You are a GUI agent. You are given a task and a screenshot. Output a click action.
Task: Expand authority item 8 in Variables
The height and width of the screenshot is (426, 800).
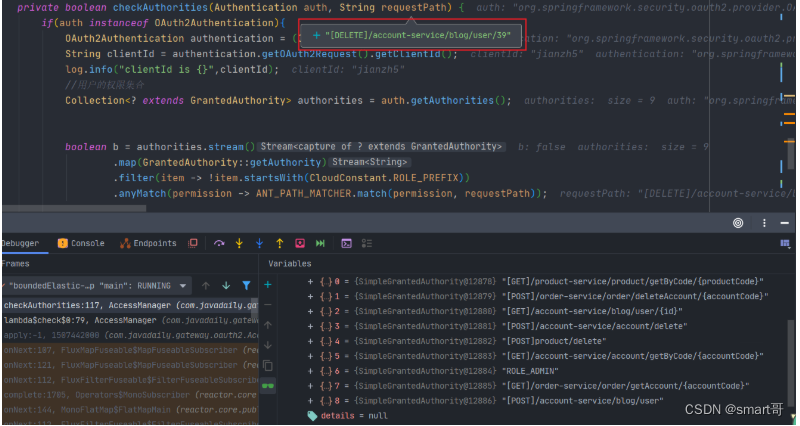click(x=310, y=400)
